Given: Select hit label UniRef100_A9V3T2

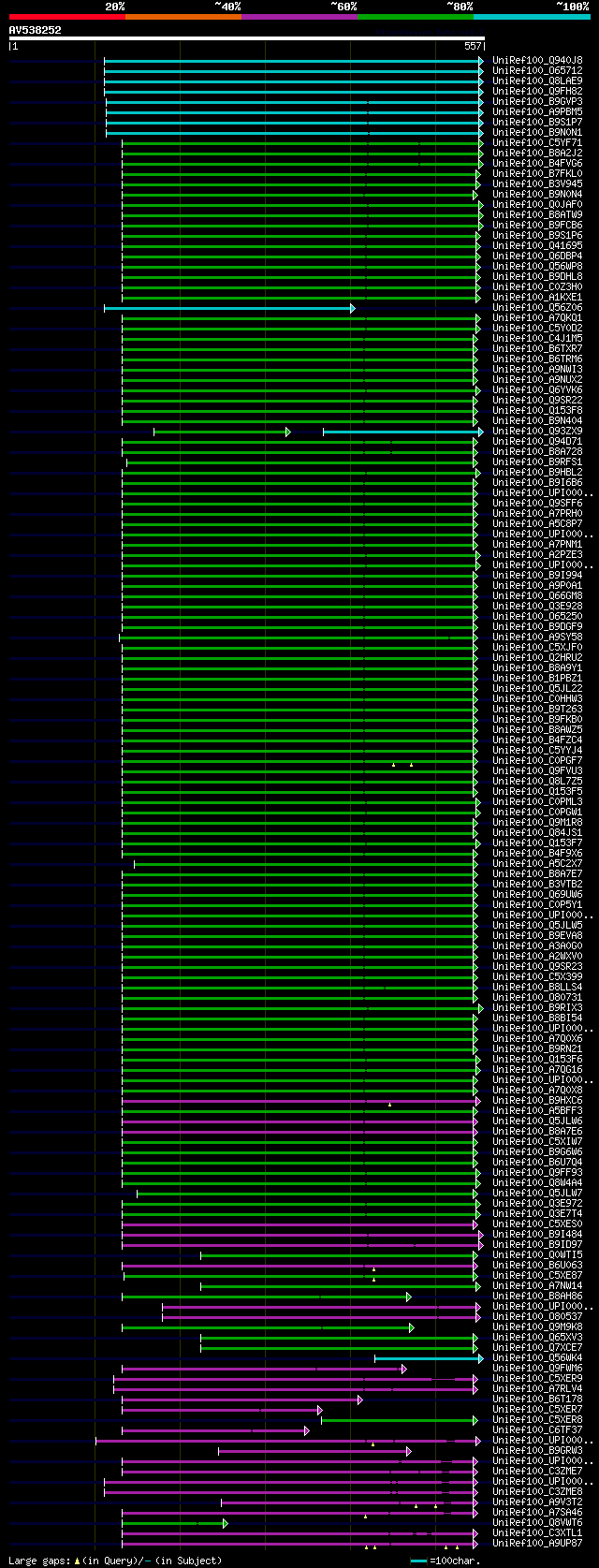Looking at the screenshot, I should click(537, 1502).
